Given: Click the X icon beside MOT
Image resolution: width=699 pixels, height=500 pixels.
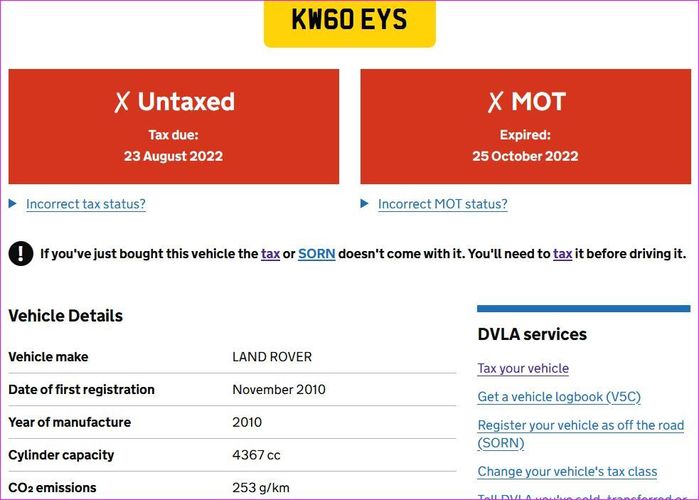Looking at the screenshot, I should pyautogui.click(x=495, y=102).
